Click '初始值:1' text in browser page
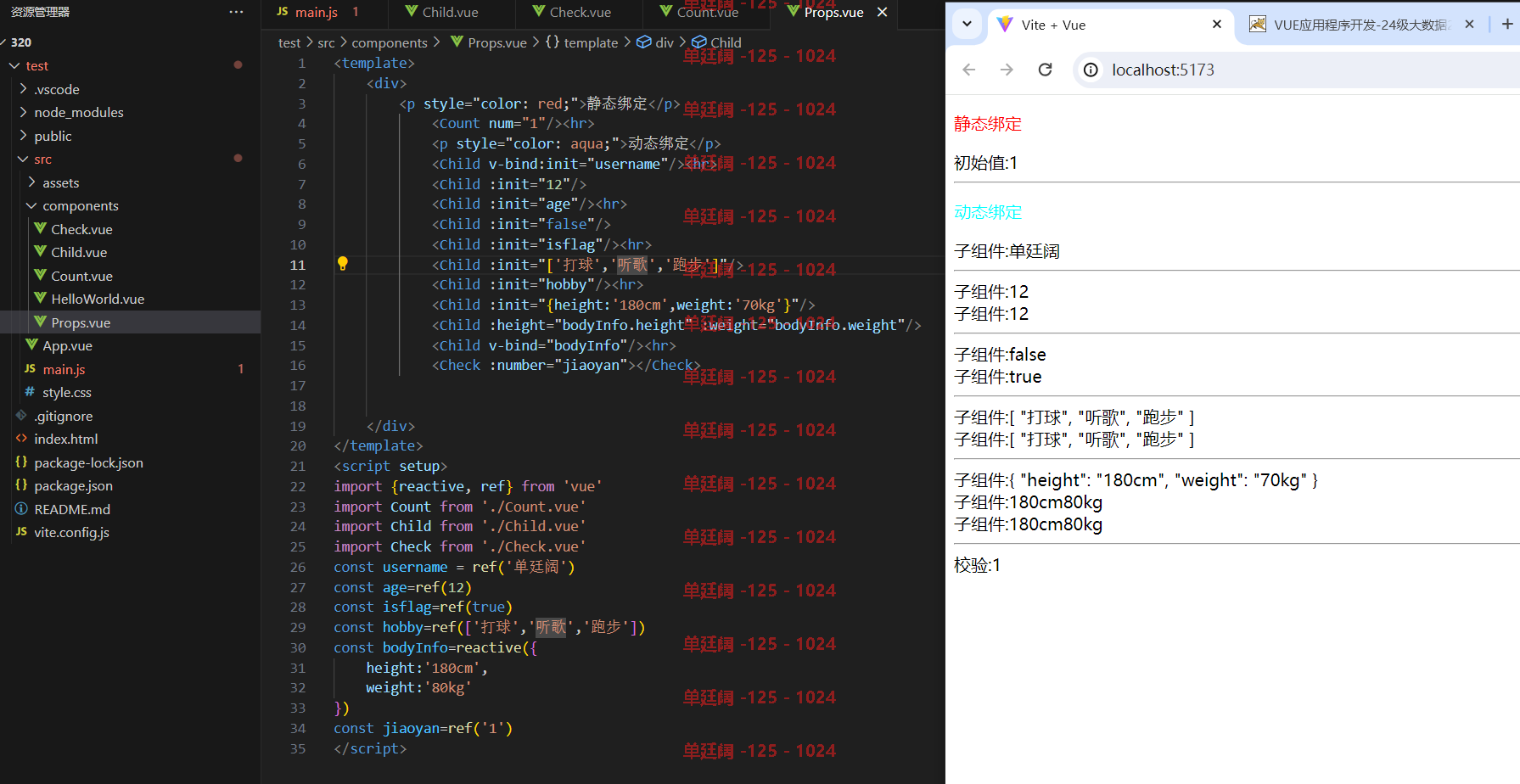The height and width of the screenshot is (784, 1520). pos(985,163)
